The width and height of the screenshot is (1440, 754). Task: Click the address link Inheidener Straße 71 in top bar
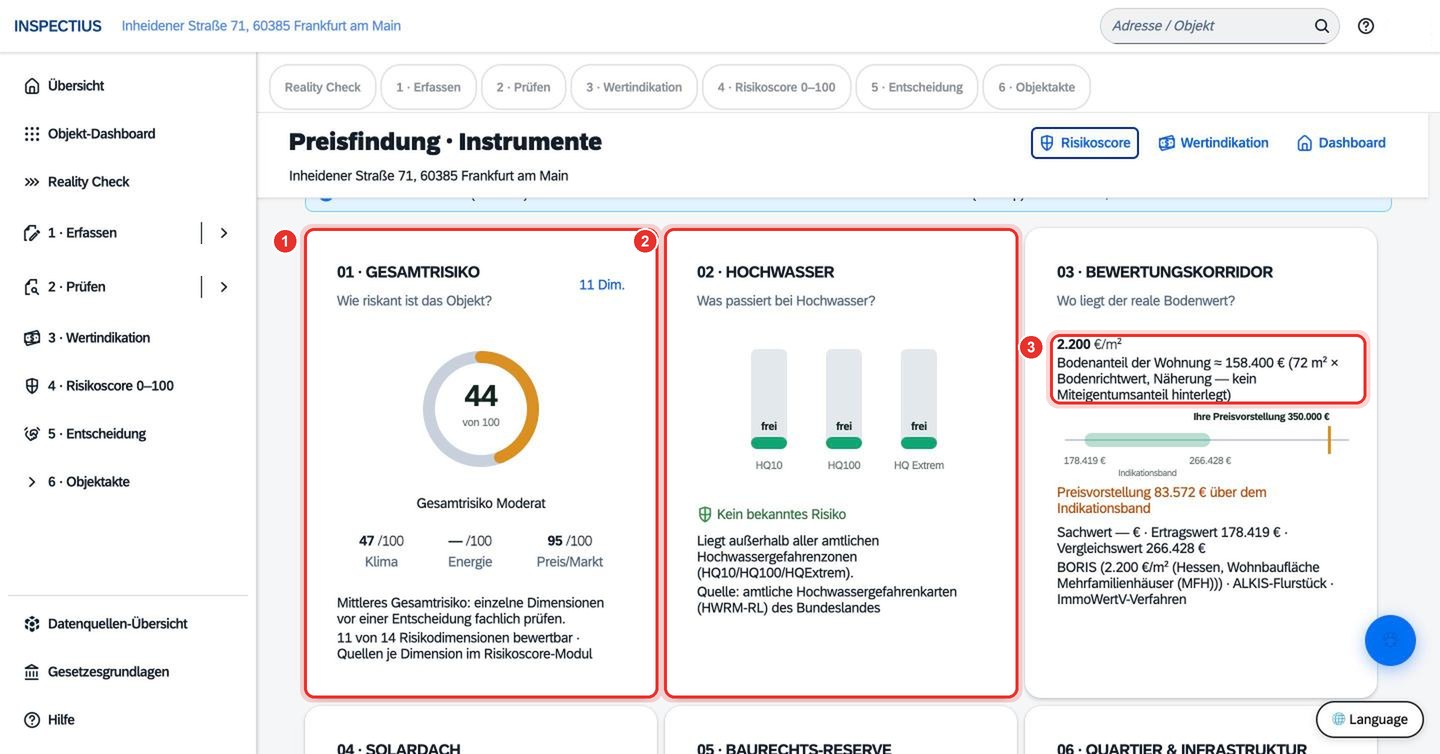pos(261,26)
